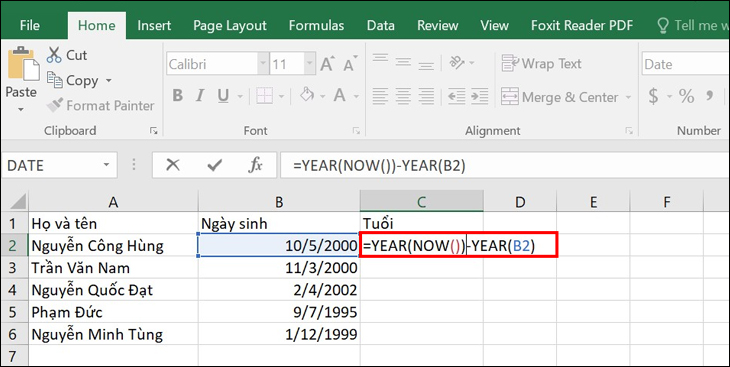Toggle Wrap Text
Screen dimensions: 730x367
(541, 63)
